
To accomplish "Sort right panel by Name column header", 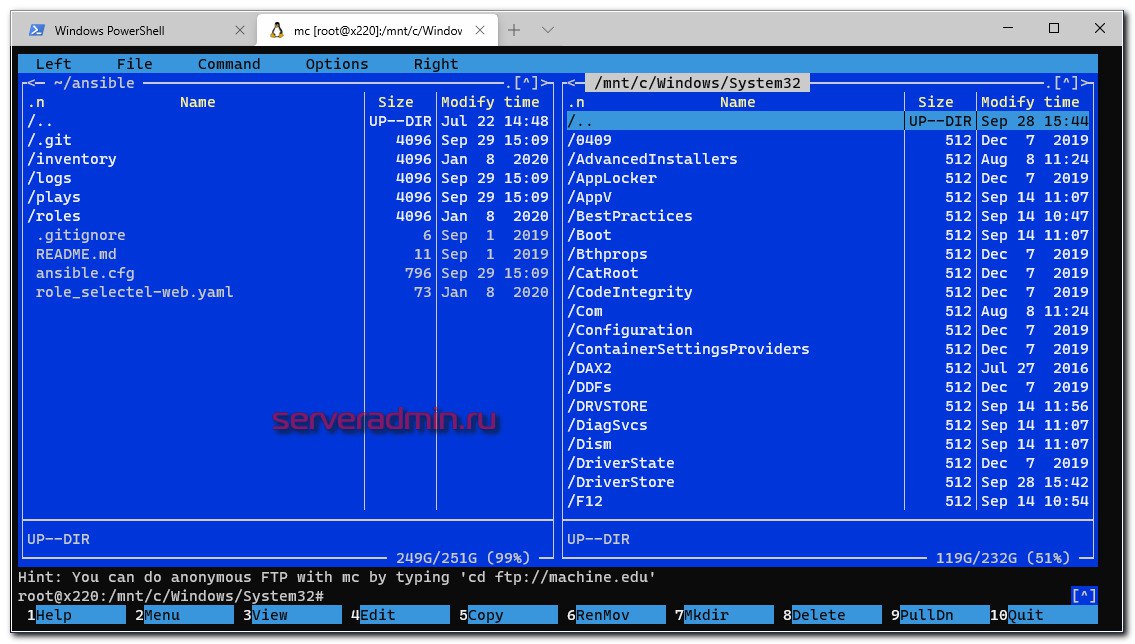I will [x=738, y=102].
